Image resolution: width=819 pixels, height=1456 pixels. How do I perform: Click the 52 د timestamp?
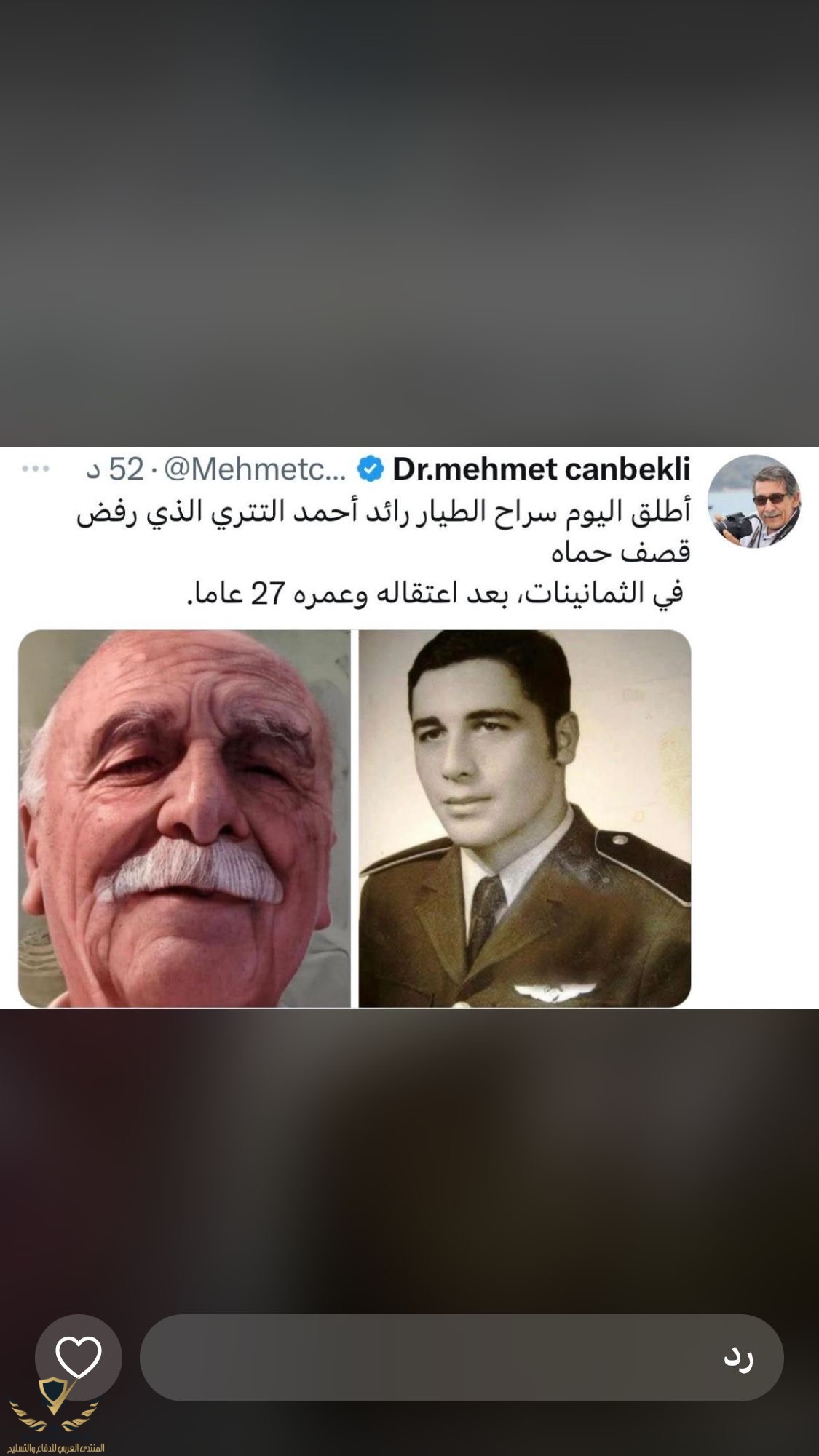116,470
